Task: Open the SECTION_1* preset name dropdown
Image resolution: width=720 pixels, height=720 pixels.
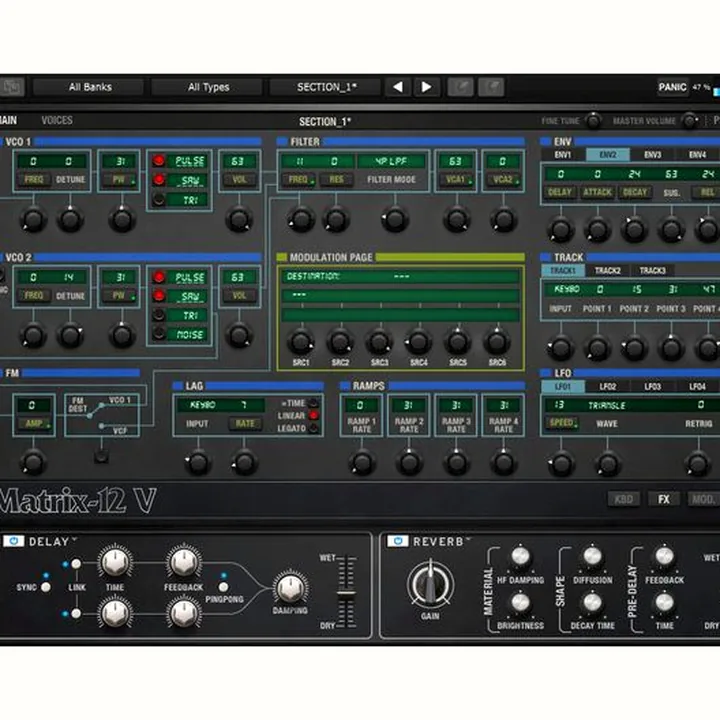Action: click(x=326, y=87)
